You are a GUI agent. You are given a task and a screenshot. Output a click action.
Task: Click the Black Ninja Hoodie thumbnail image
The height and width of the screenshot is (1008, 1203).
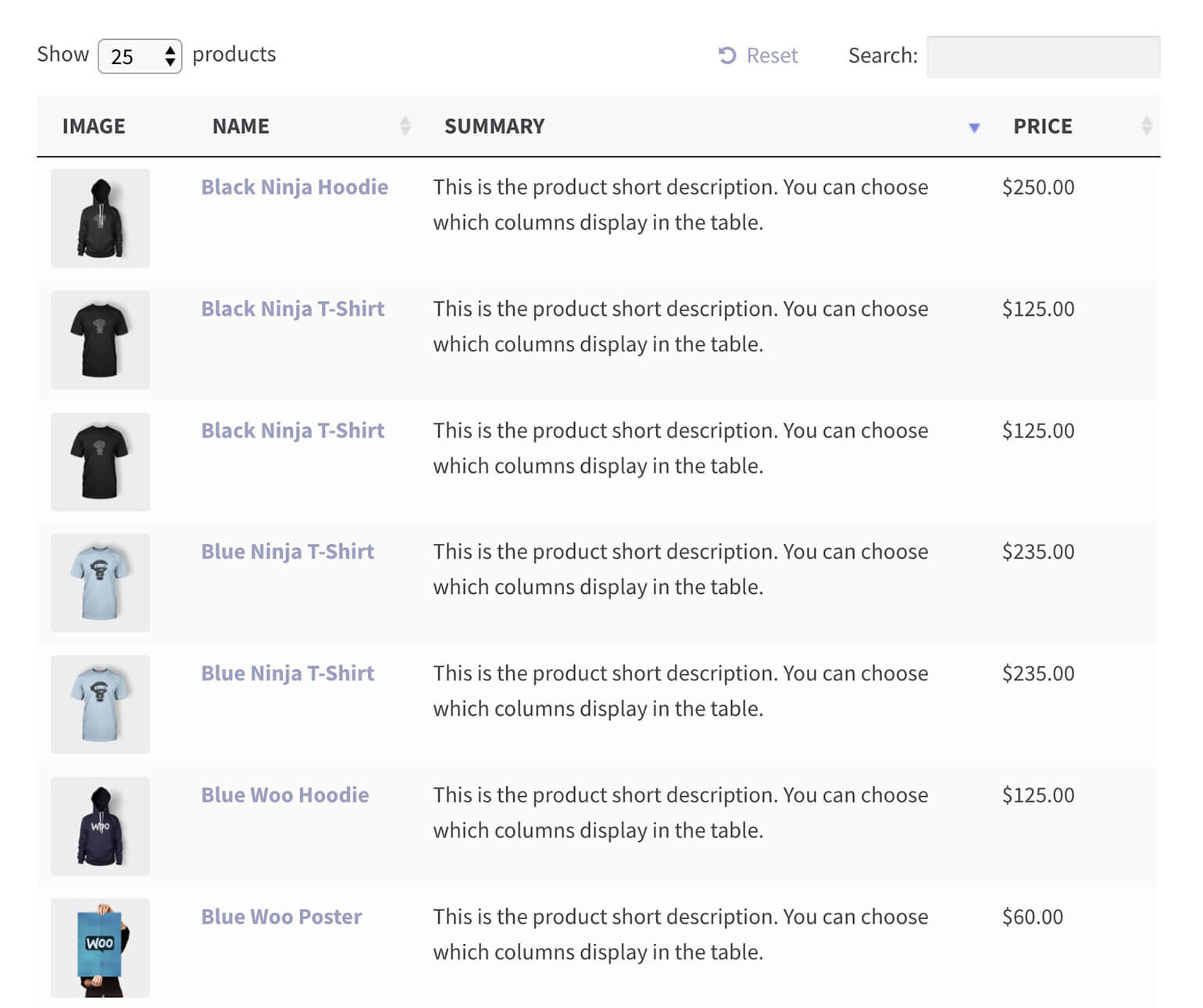point(100,219)
